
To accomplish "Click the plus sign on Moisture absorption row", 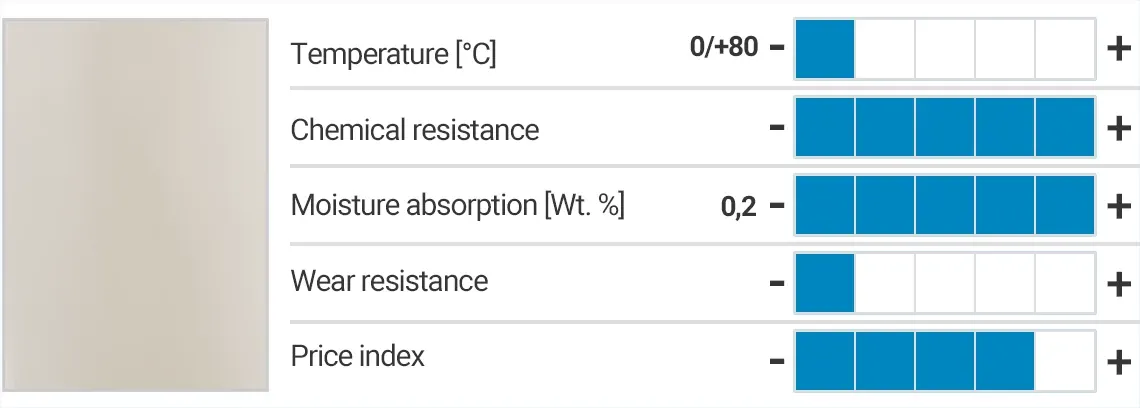I will click(1120, 206).
